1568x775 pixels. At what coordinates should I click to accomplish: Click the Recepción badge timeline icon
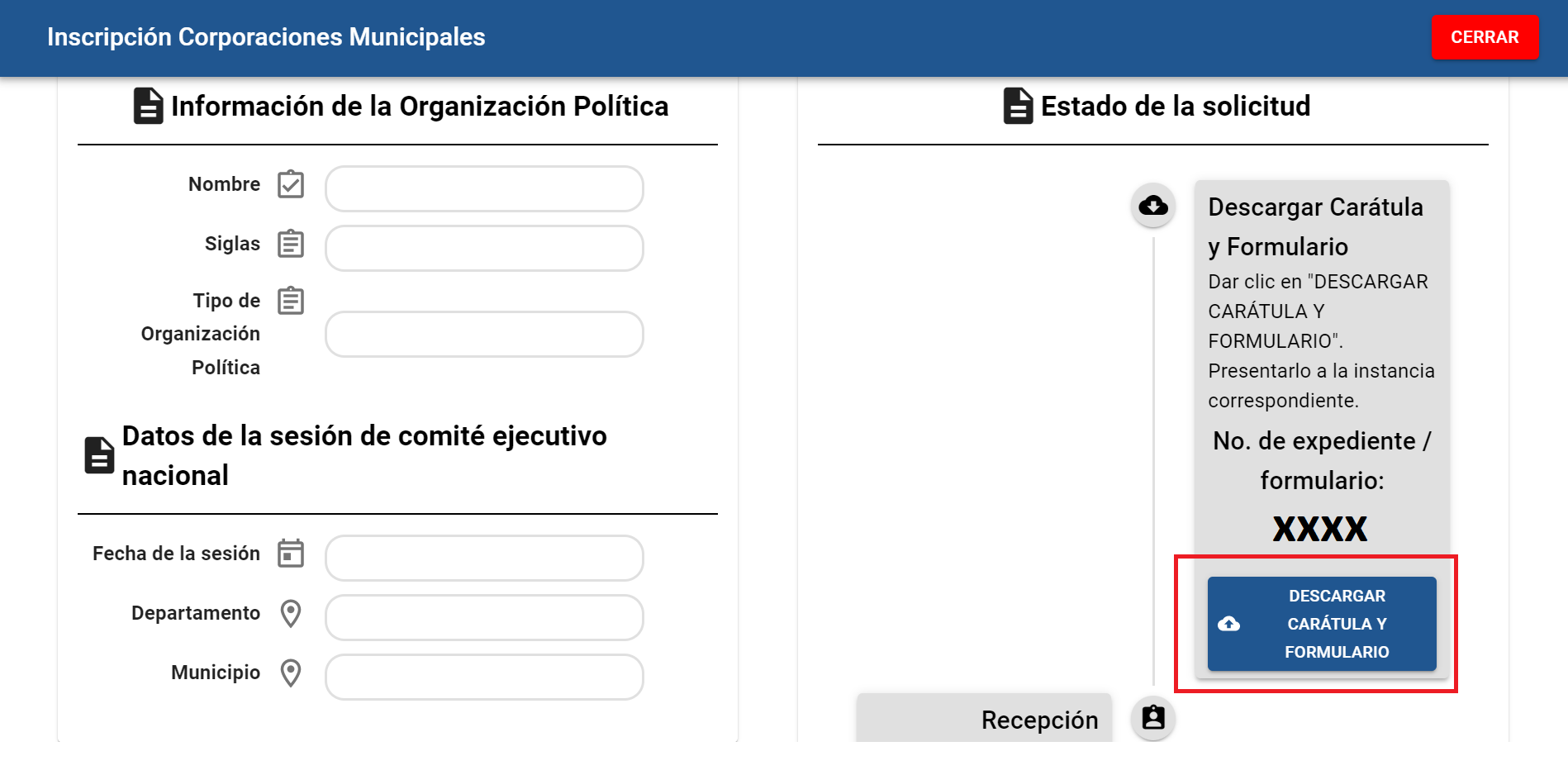pos(1153,718)
